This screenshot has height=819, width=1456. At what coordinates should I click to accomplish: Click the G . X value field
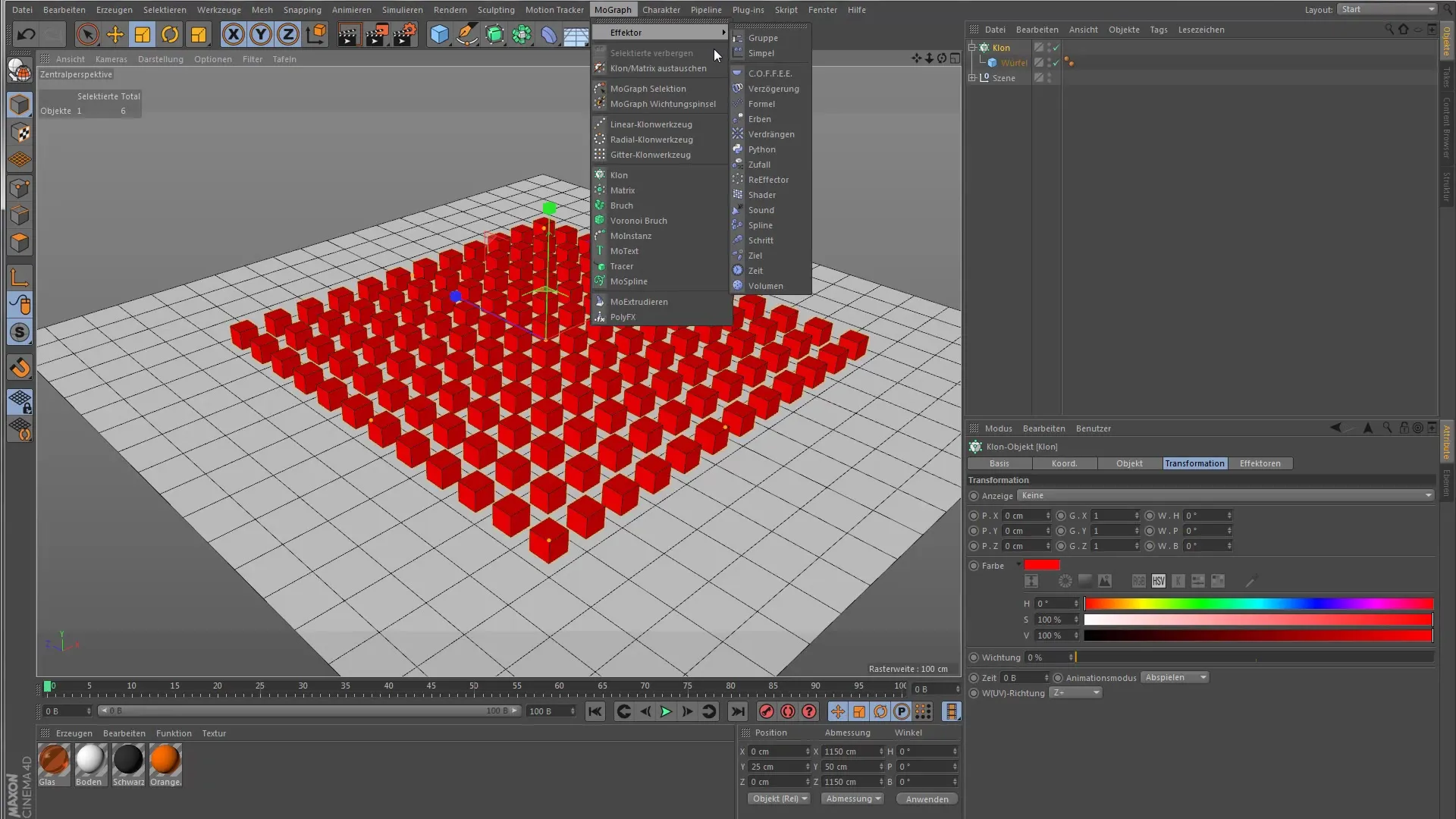[1115, 516]
